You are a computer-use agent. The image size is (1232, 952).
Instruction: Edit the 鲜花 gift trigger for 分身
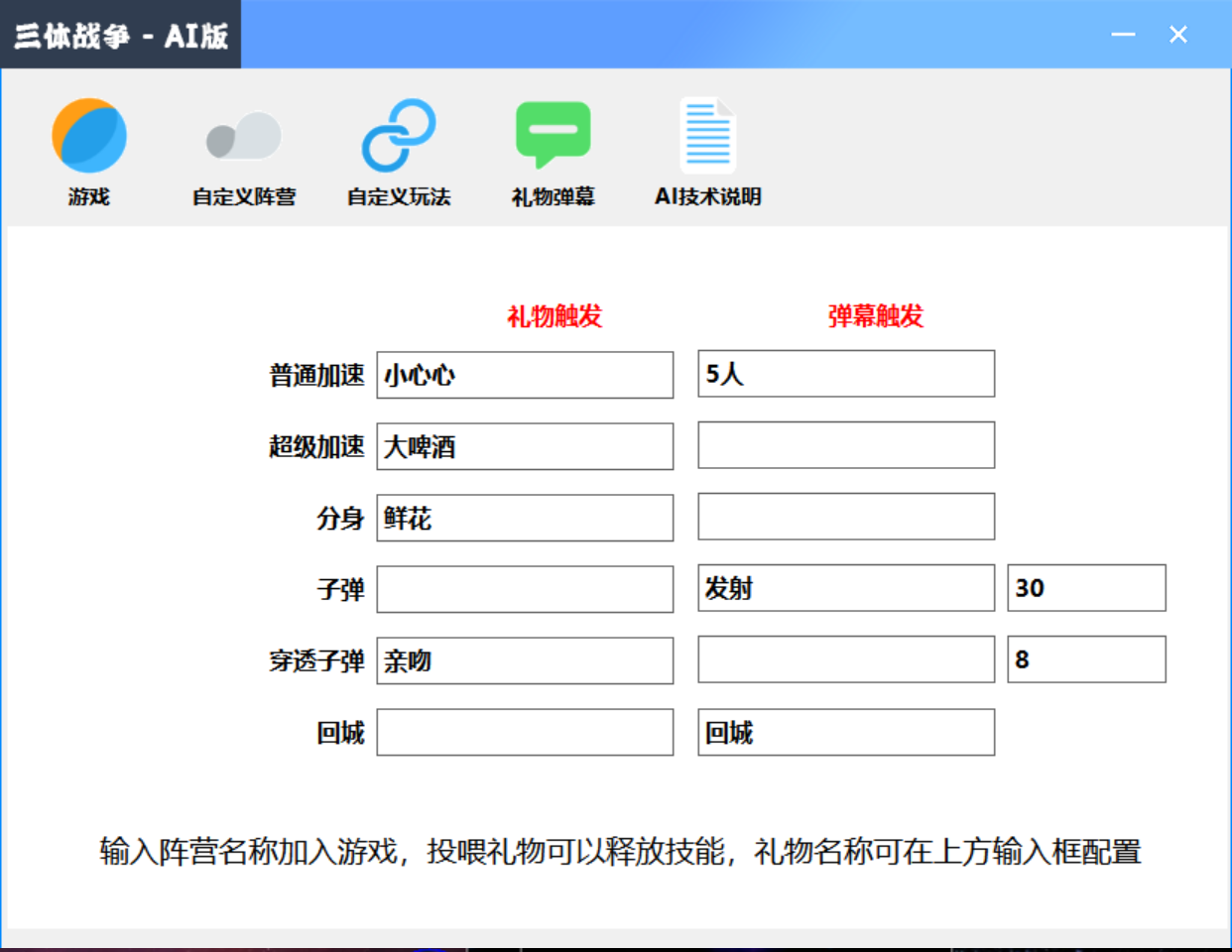tap(526, 517)
